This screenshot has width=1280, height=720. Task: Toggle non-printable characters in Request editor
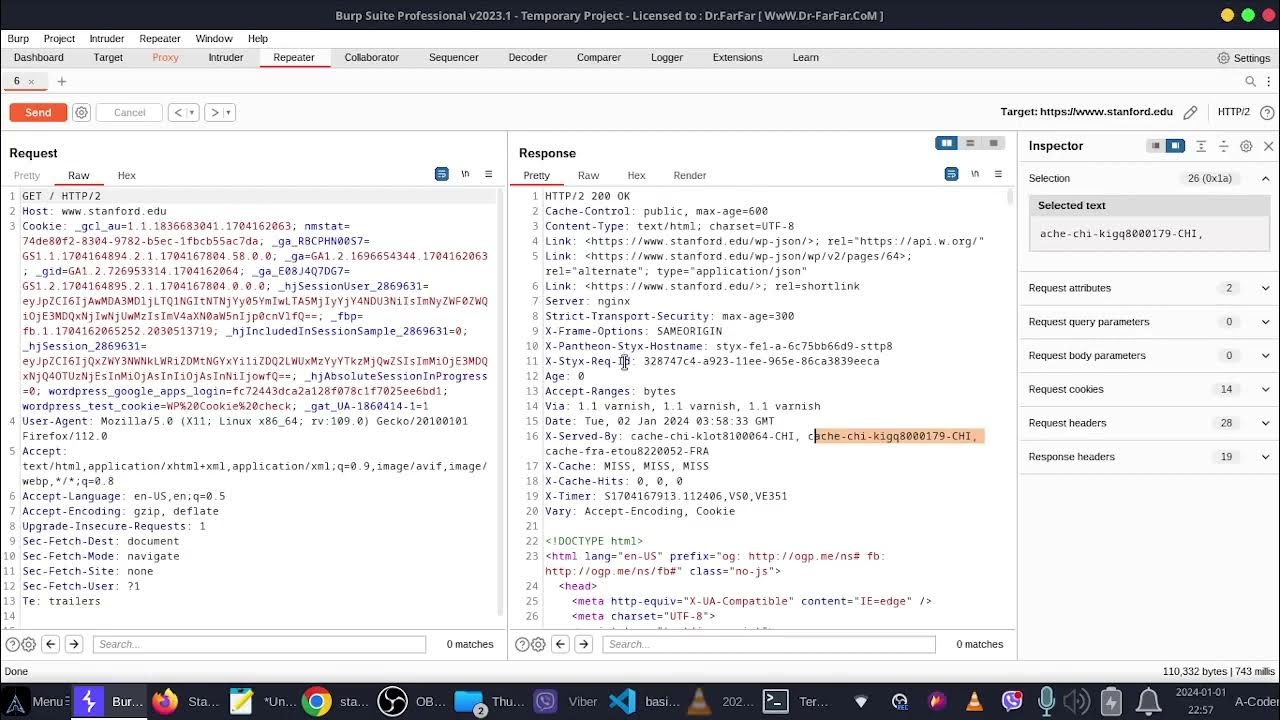tap(465, 174)
